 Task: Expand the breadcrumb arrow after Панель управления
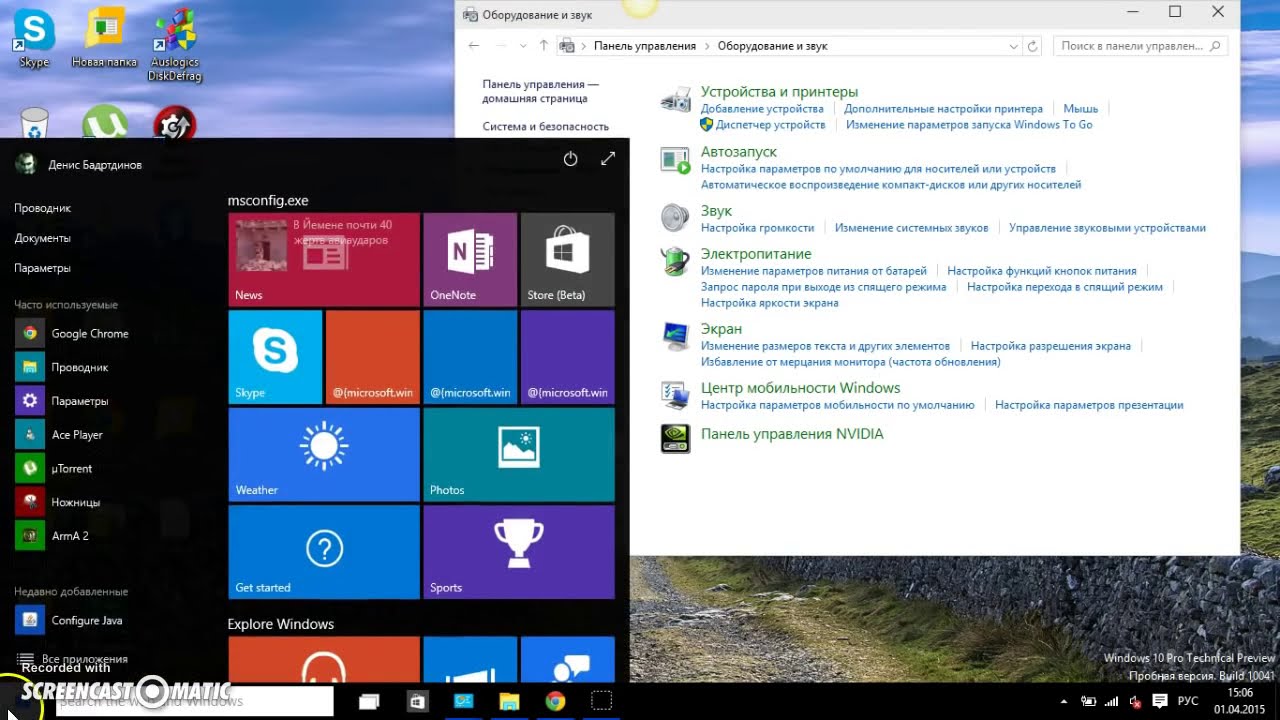tap(706, 46)
